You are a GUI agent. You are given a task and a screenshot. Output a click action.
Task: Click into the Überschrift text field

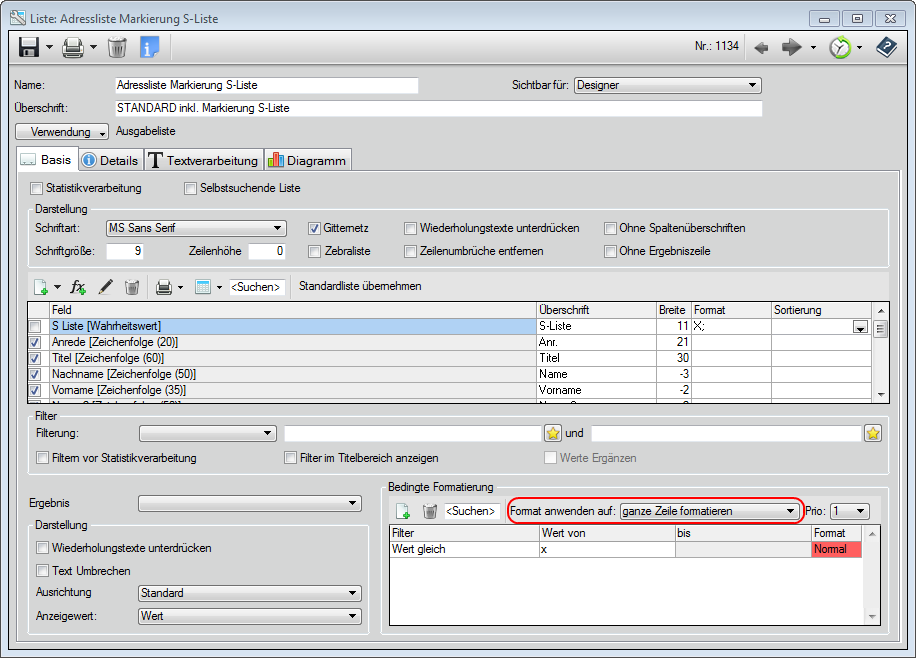(x=437, y=108)
